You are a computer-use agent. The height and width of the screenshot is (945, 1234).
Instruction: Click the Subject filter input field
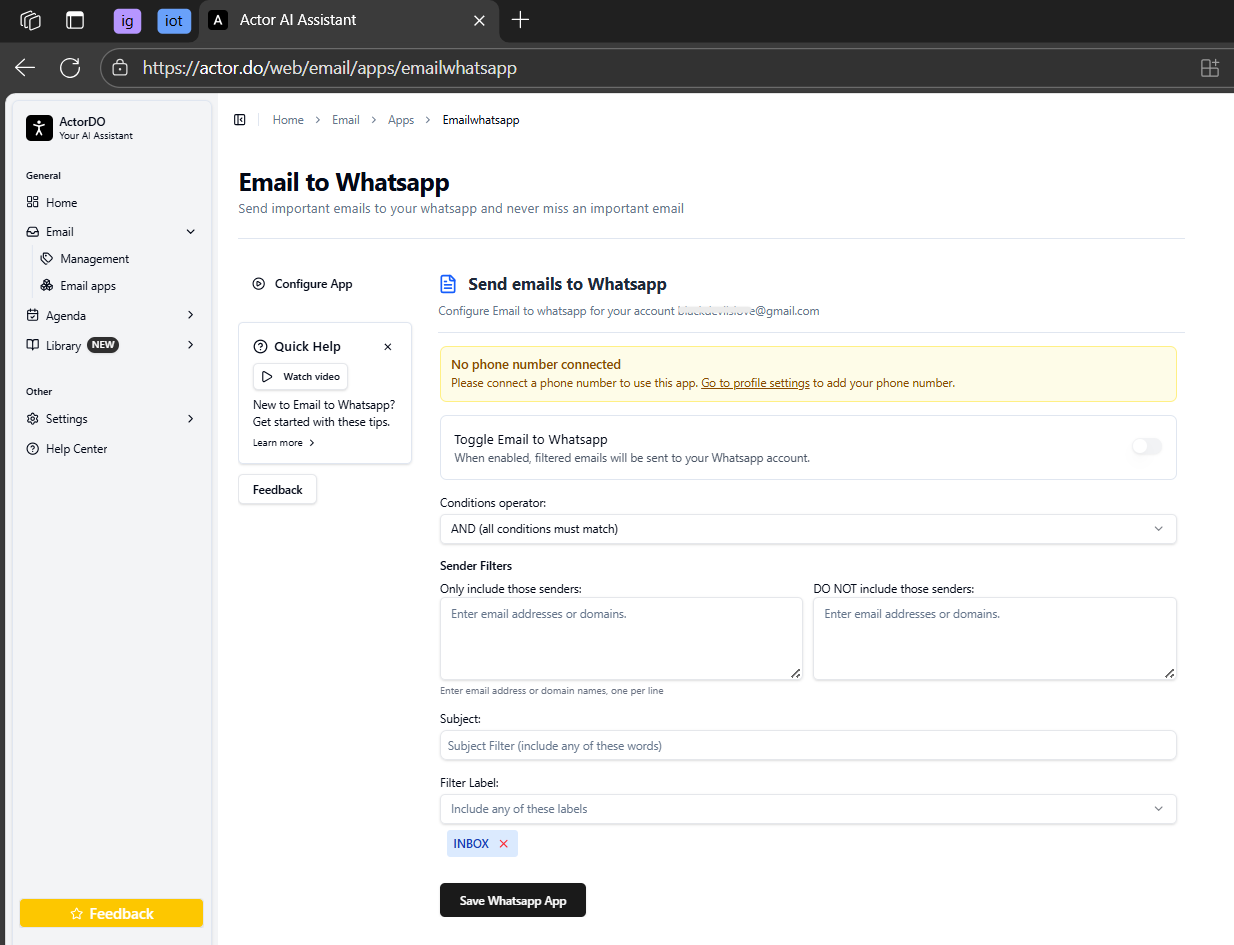click(x=807, y=746)
